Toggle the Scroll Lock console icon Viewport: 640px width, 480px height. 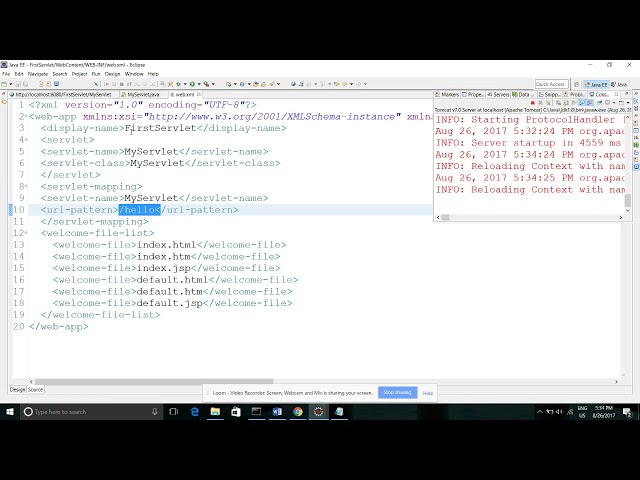pyautogui.click(x=567, y=103)
